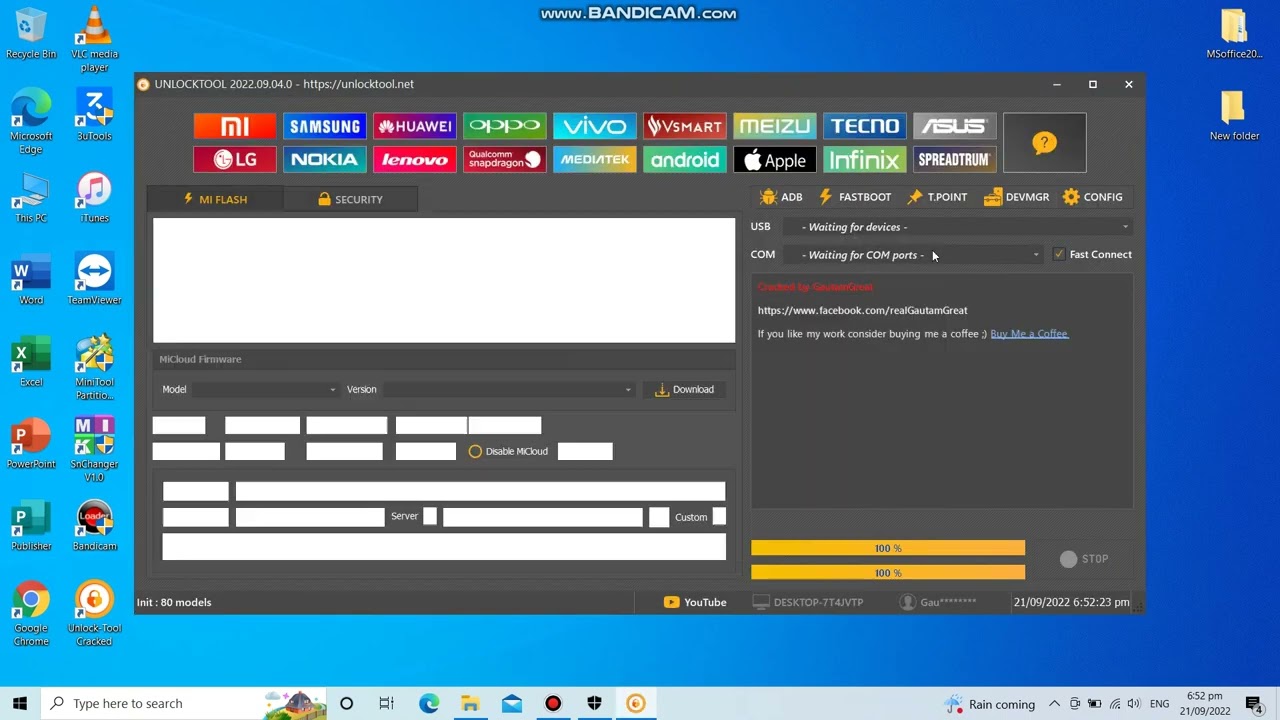Open the Fastboot tools button

(x=855, y=197)
